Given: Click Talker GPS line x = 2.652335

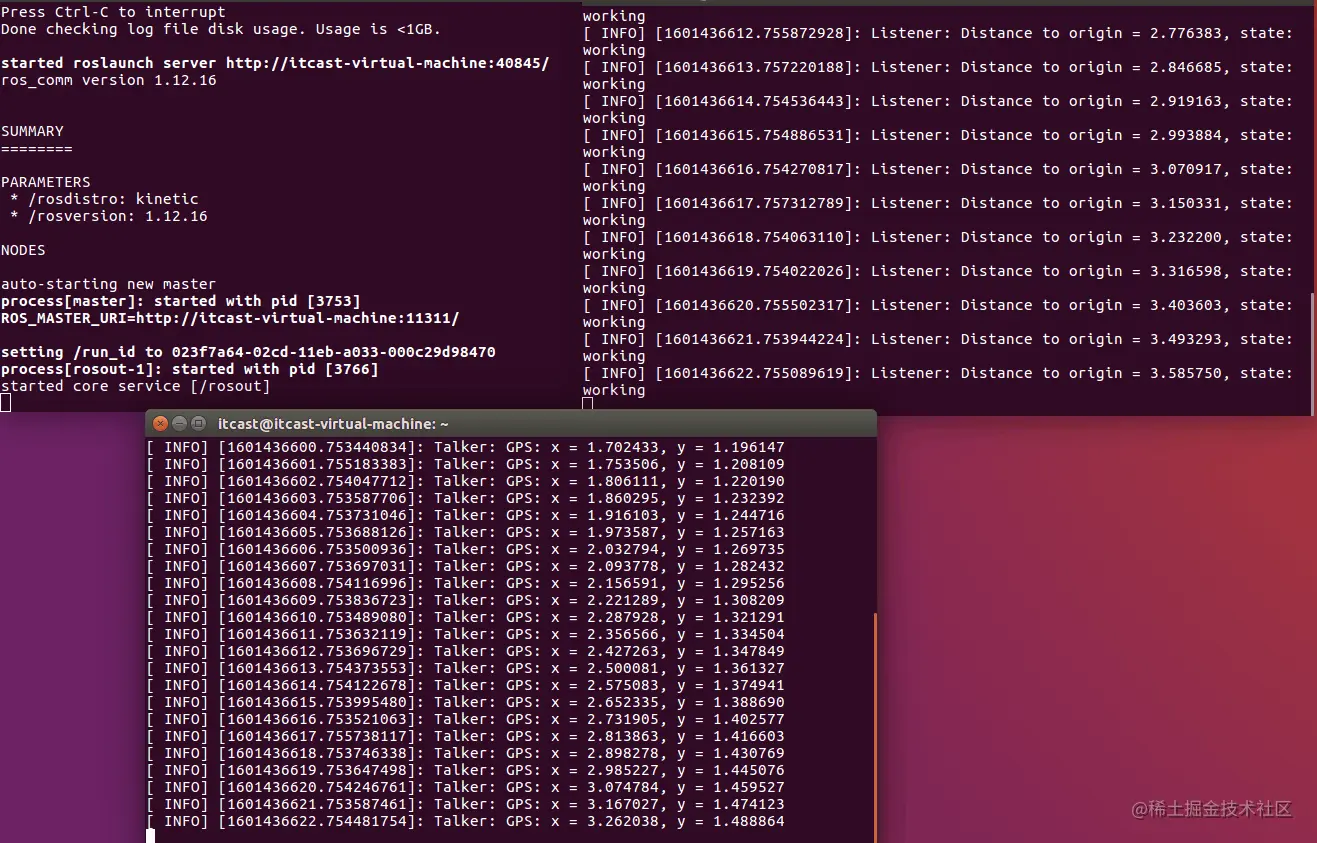Looking at the screenshot, I should (x=465, y=702).
